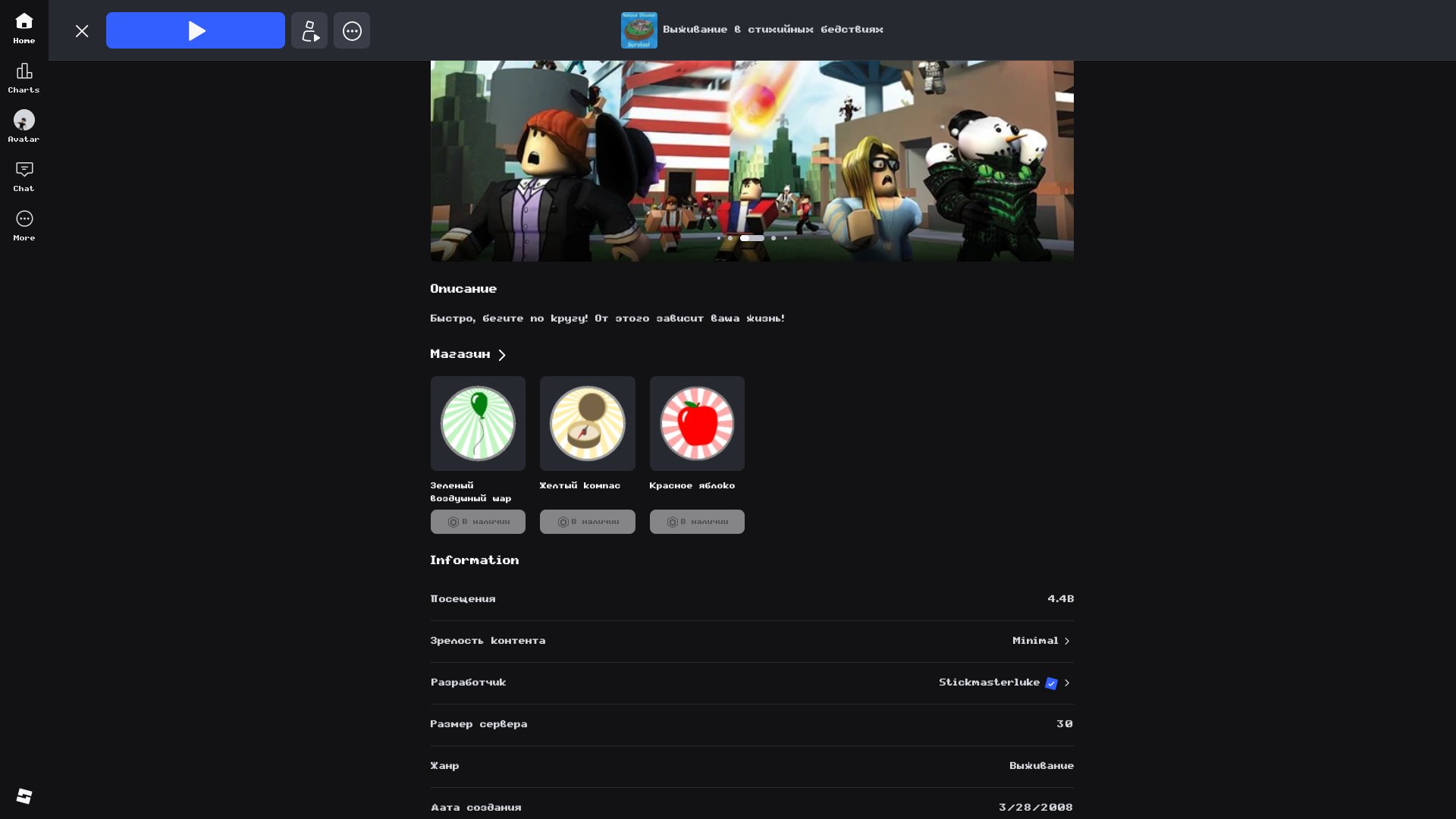Viewport: 1456px width, 819px height.
Task: Open the three-dots options button
Action: tap(352, 30)
